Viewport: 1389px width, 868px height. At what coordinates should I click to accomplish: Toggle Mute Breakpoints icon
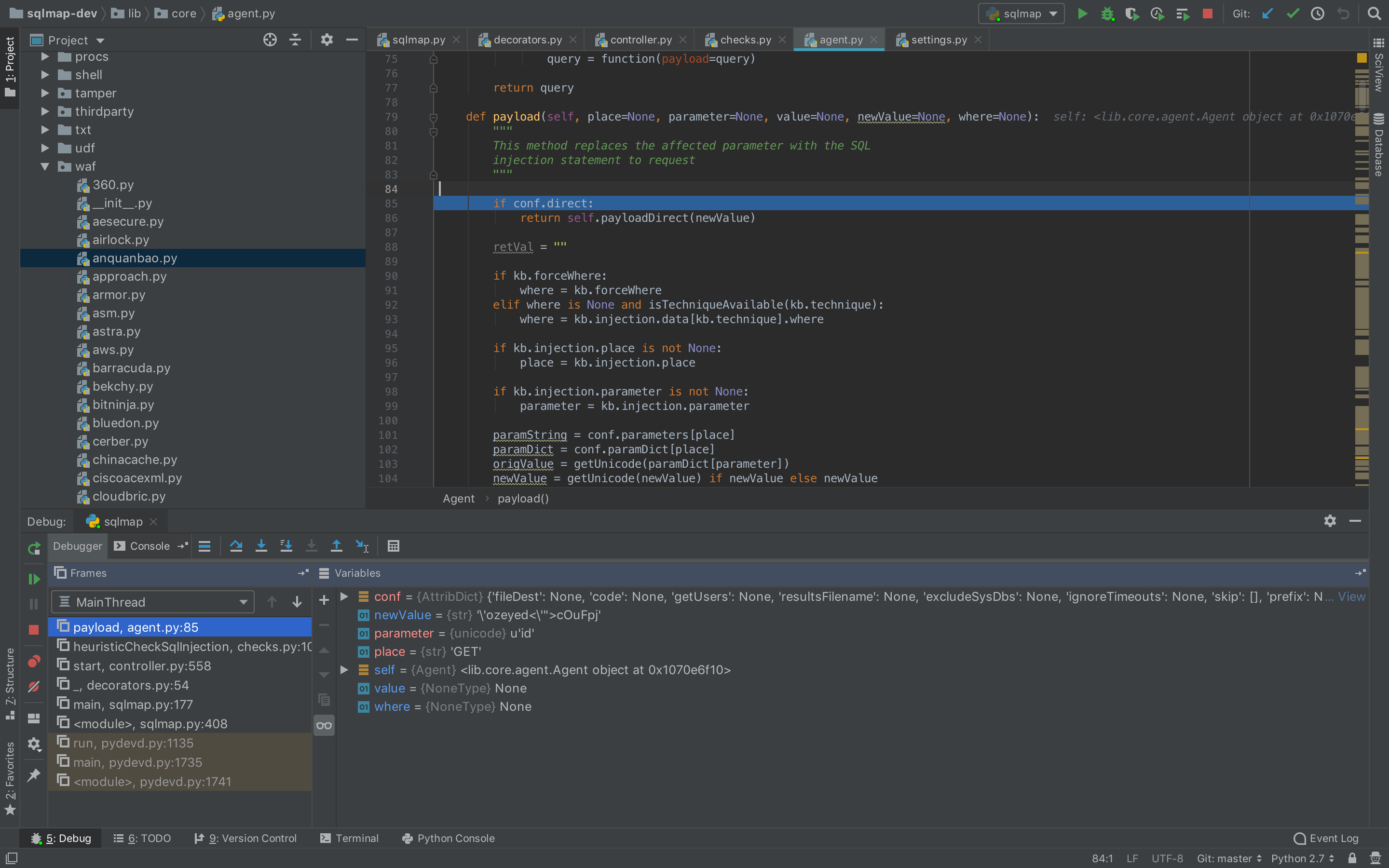coord(34,687)
